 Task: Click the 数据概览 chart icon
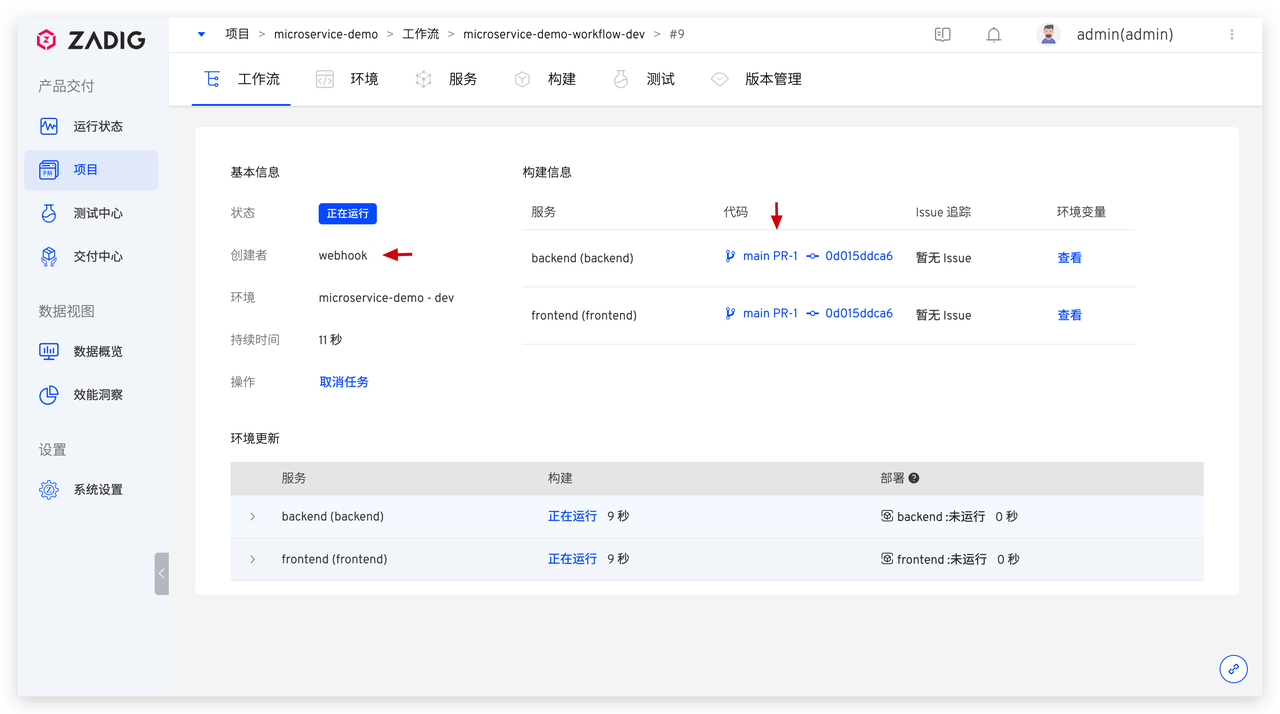point(49,351)
